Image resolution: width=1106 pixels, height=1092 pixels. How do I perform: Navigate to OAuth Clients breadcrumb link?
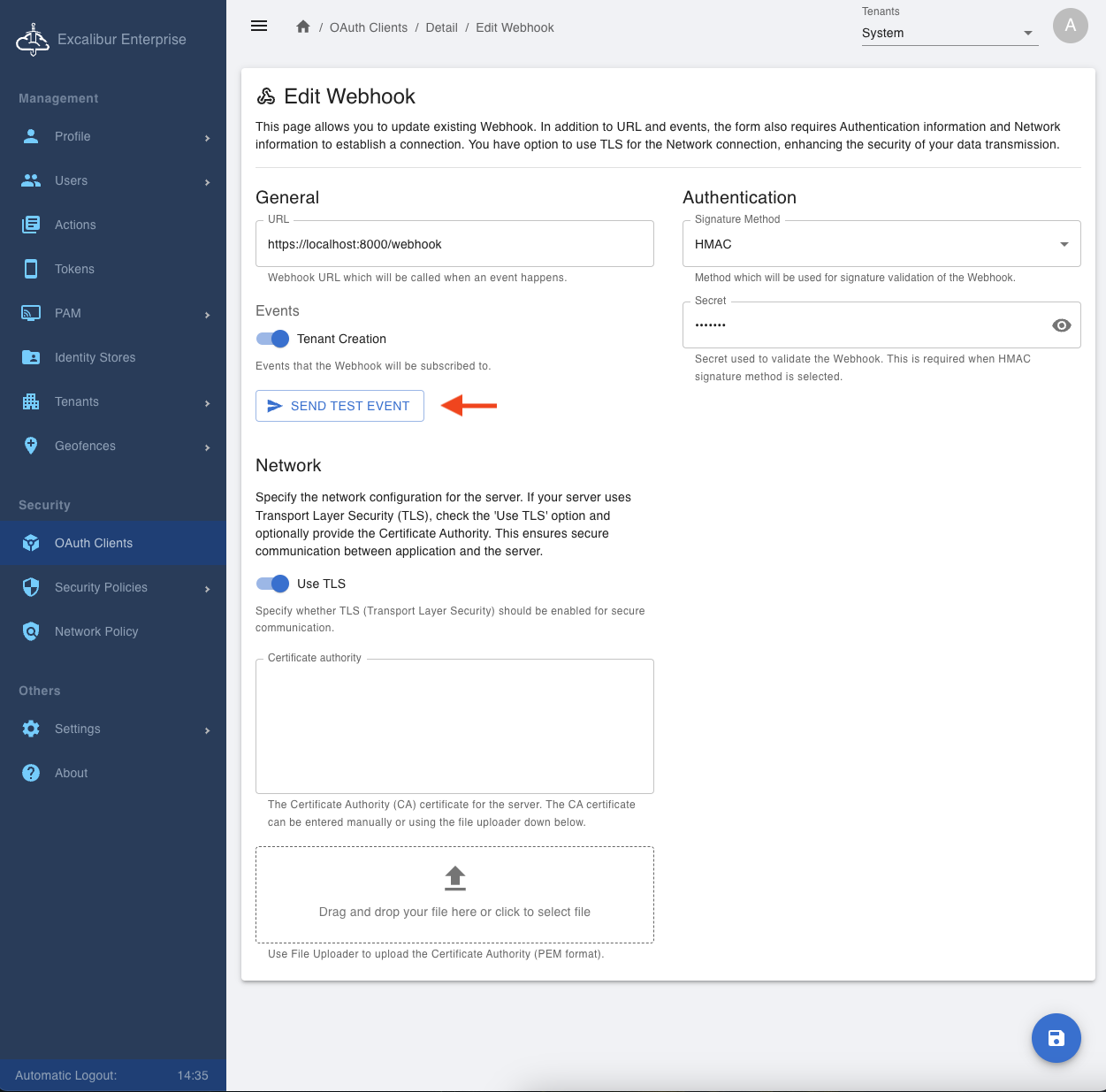point(369,27)
